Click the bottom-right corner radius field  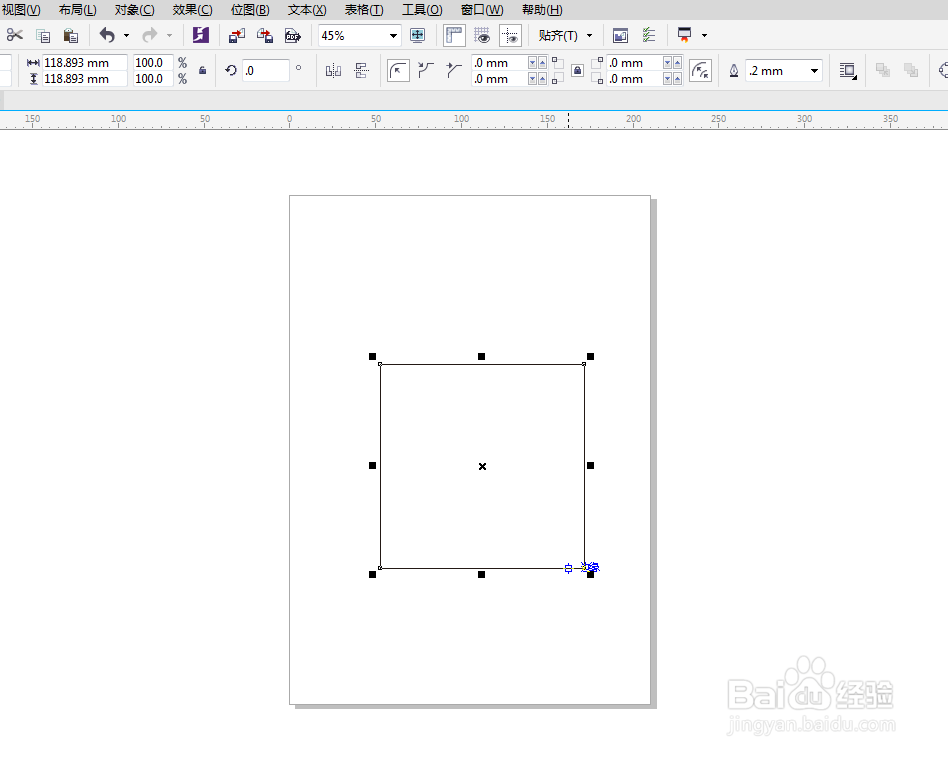point(634,79)
